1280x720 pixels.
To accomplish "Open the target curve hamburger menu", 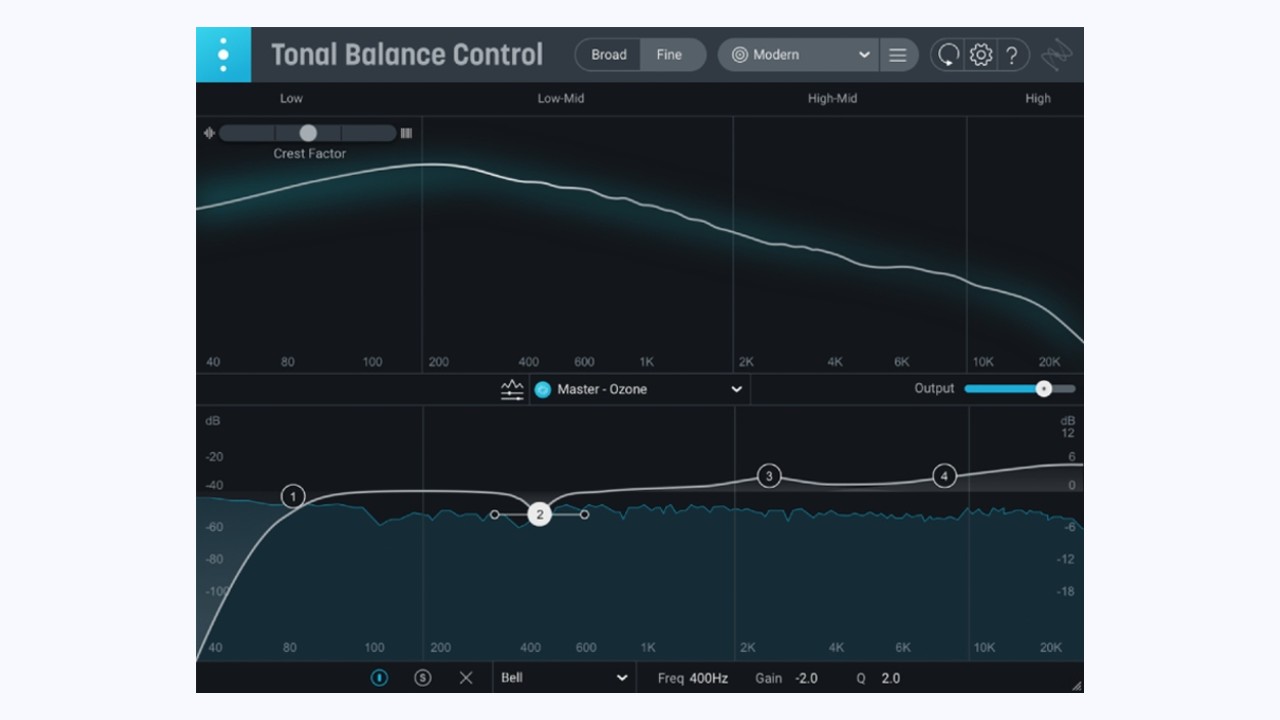I will (898, 55).
